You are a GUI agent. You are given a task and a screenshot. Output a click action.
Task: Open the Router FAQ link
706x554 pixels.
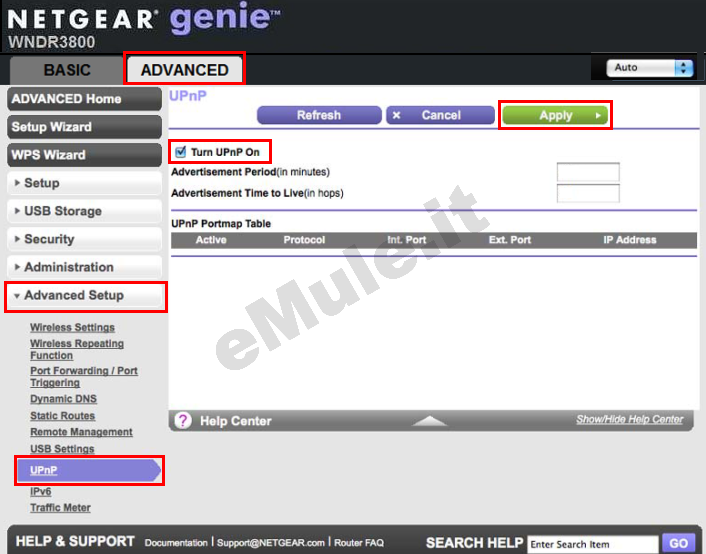(x=359, y=543)
